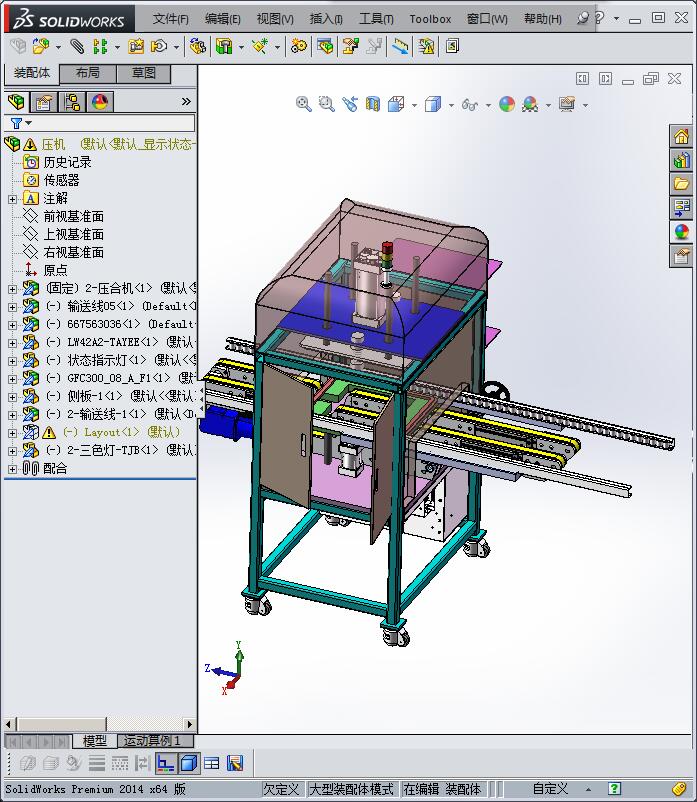The image size is (697, 802).
Task: Click the Section View icon
Action: coord(373,104)
